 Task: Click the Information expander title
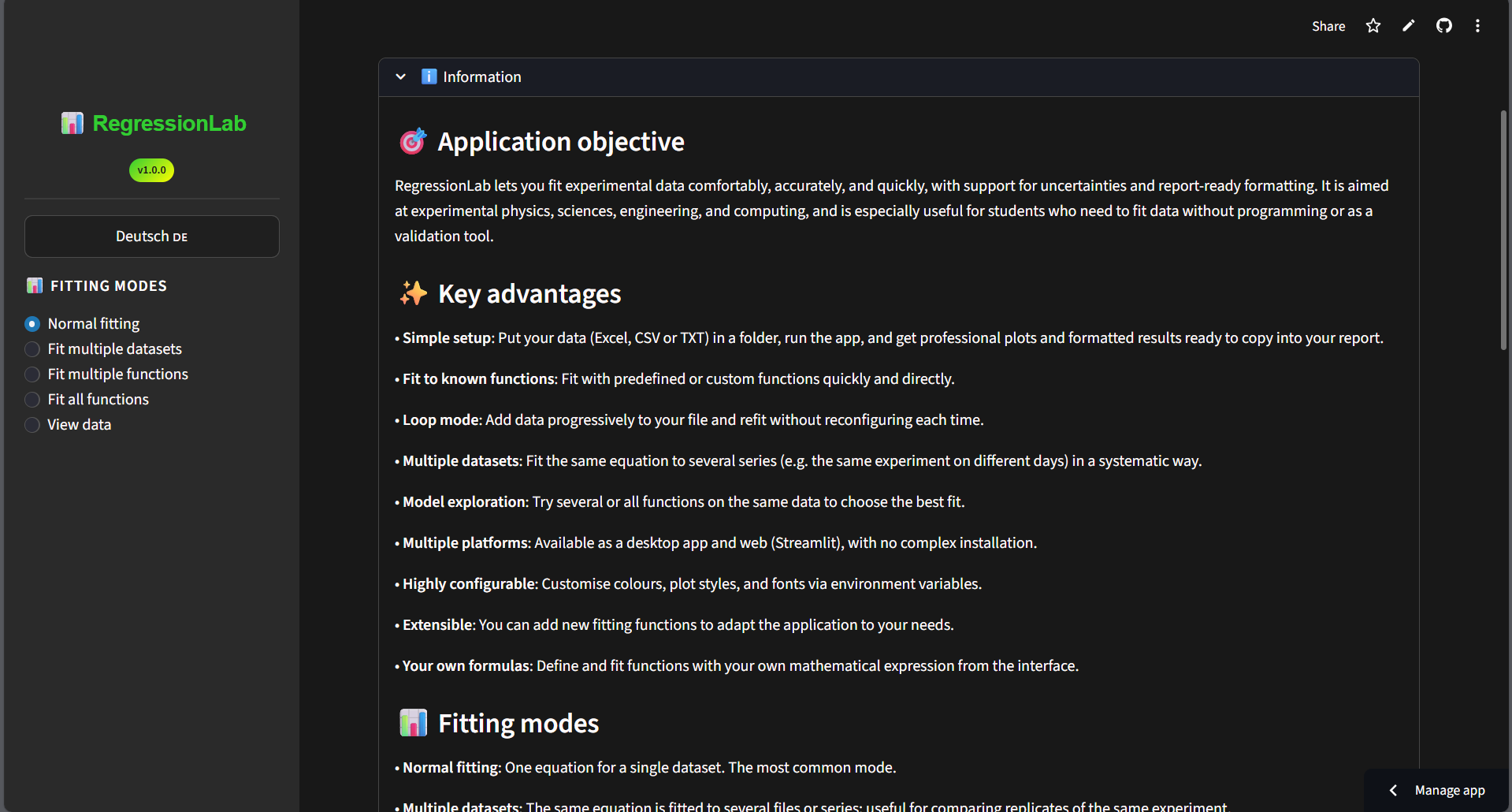482,76
